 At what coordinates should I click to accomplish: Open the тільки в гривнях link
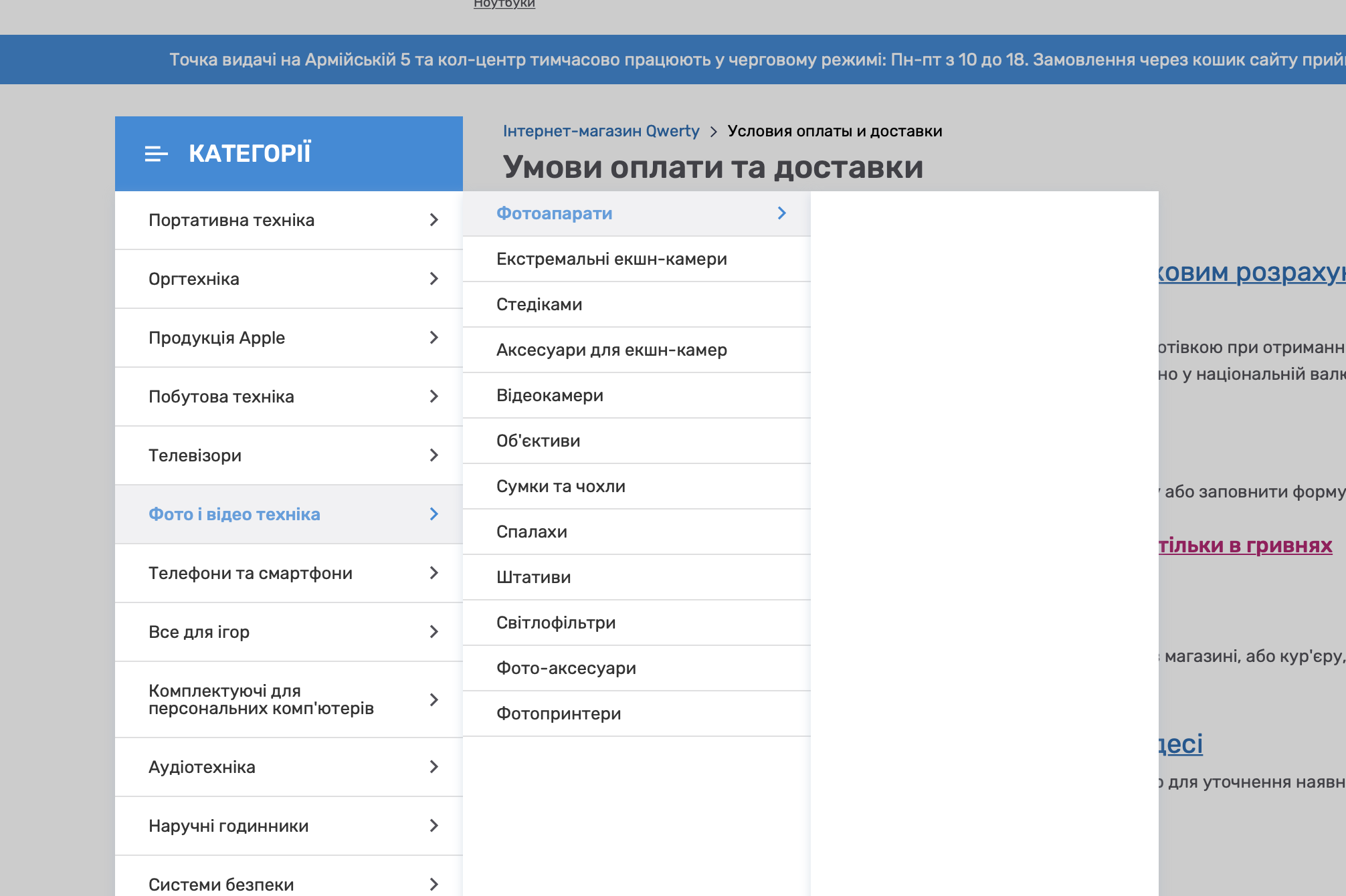1245,545
